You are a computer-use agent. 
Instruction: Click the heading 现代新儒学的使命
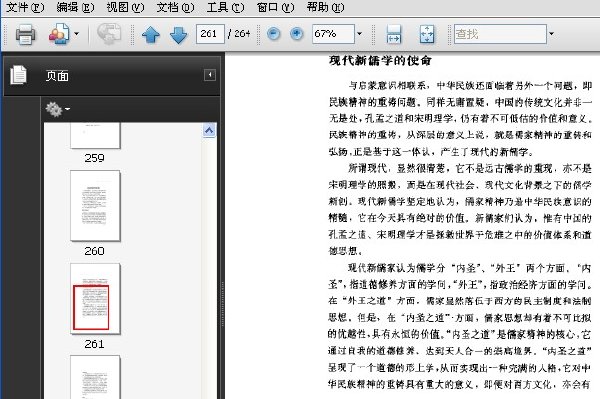pos(380,60)
